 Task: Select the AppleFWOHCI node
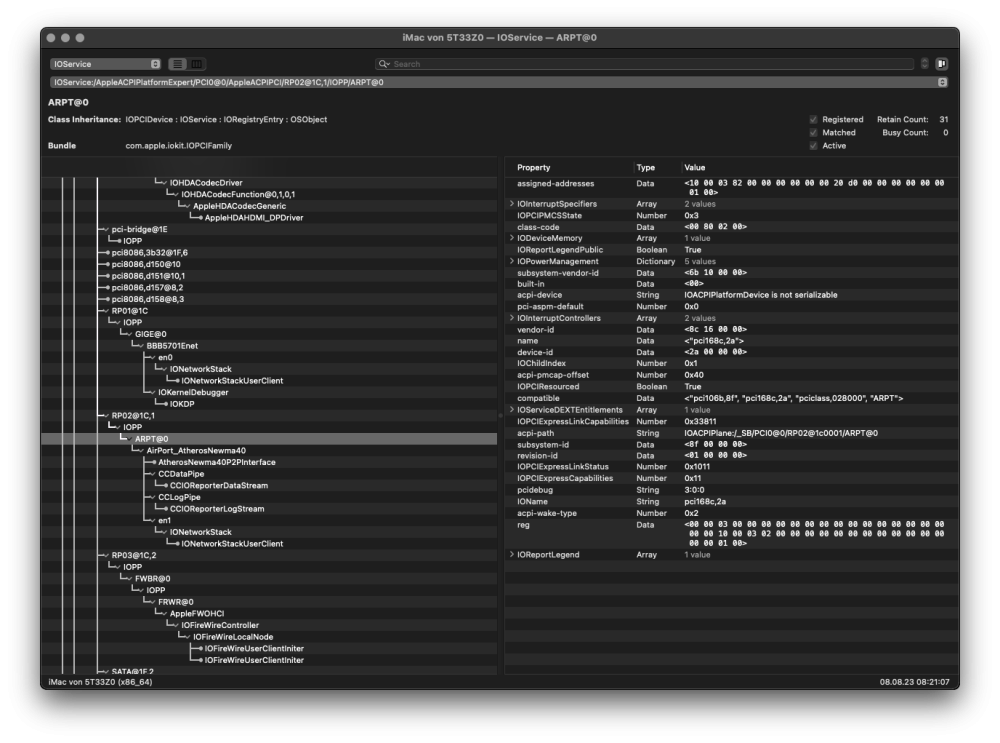[197, 614]
